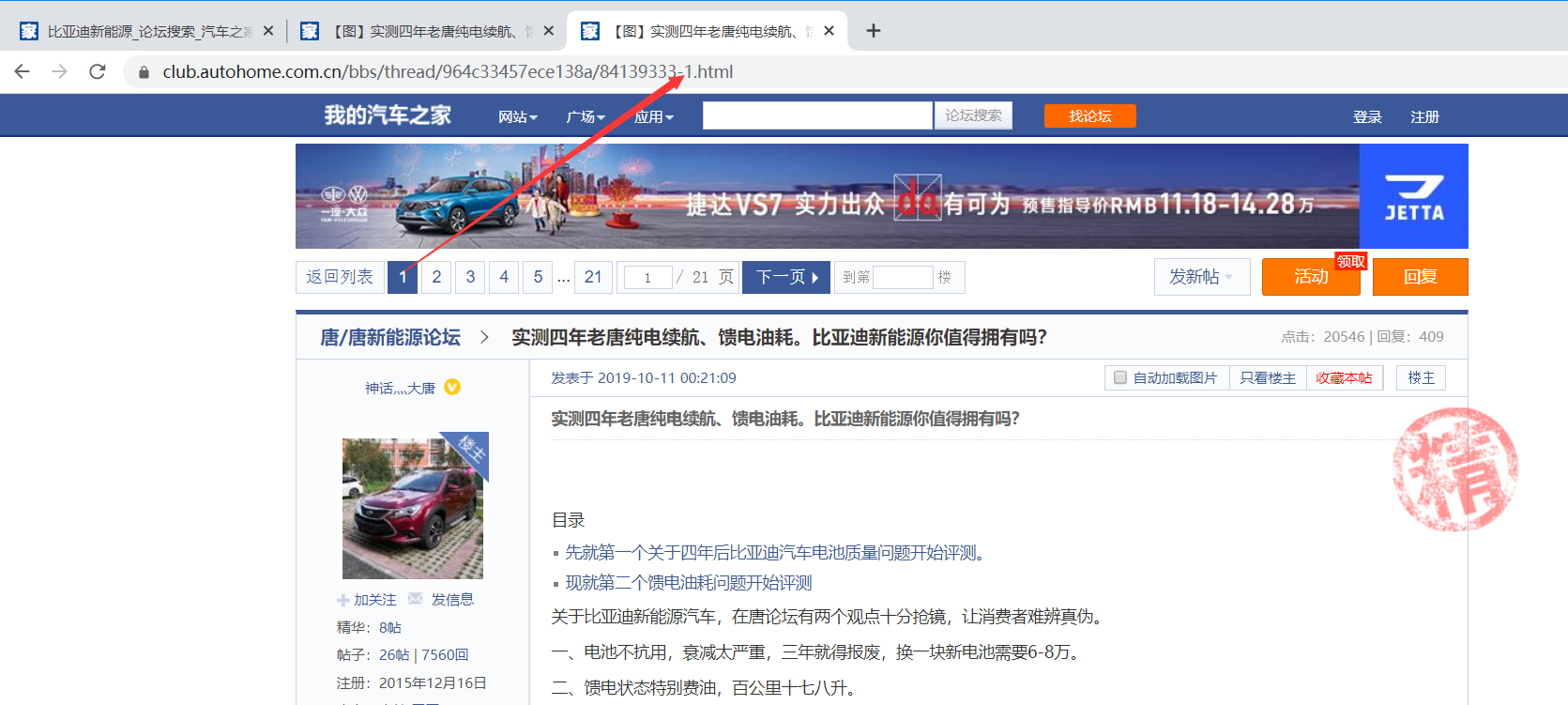This screenshot has width=1568, height=705.
Task: Click the red 领取 badge
Action: tap(1351, 262)
